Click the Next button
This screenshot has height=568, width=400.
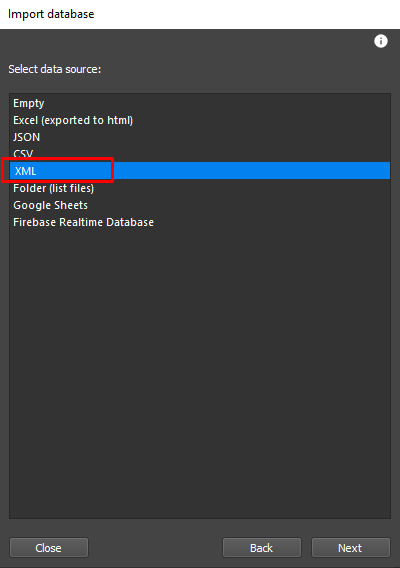350,547
